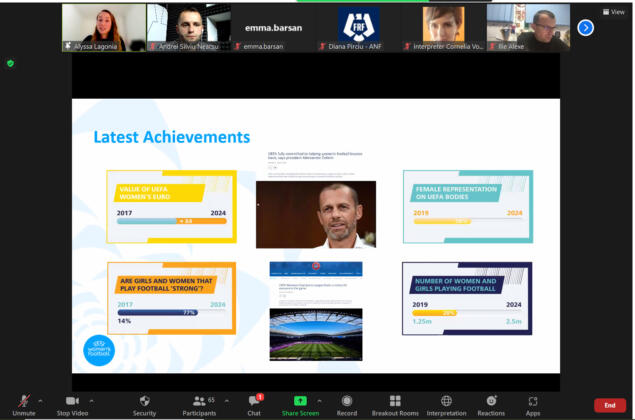Click the green Share Screen button
Screen dimensions: 635x420
(300, 405)
